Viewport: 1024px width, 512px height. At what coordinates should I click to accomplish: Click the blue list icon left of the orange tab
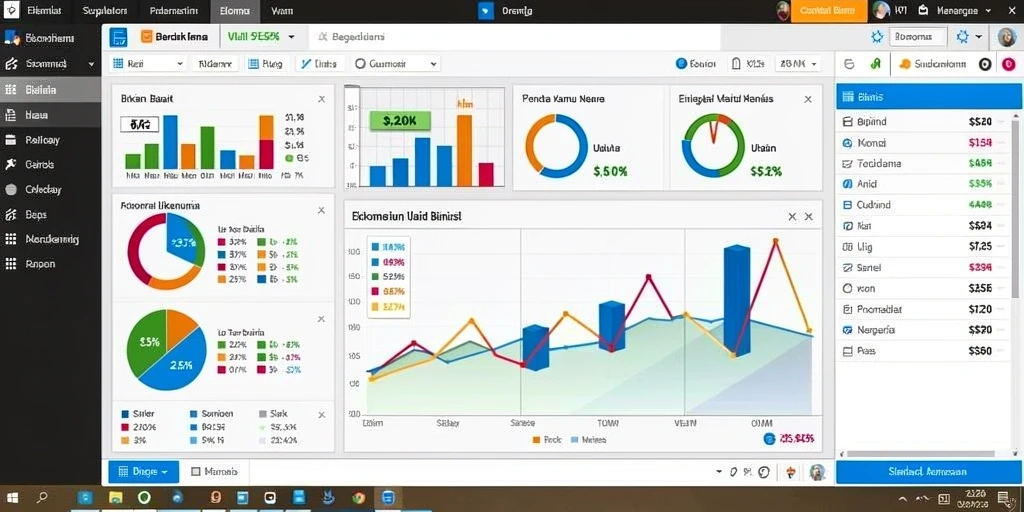pyautogui.click(x=119, y=37)
